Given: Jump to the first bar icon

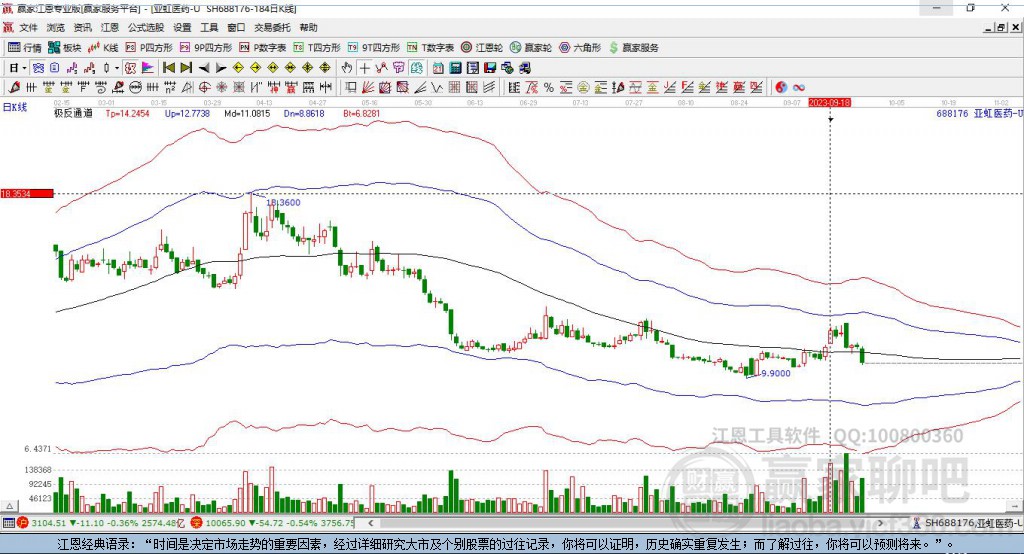Looking at the screenshot, I should click(x=168, y=68).
